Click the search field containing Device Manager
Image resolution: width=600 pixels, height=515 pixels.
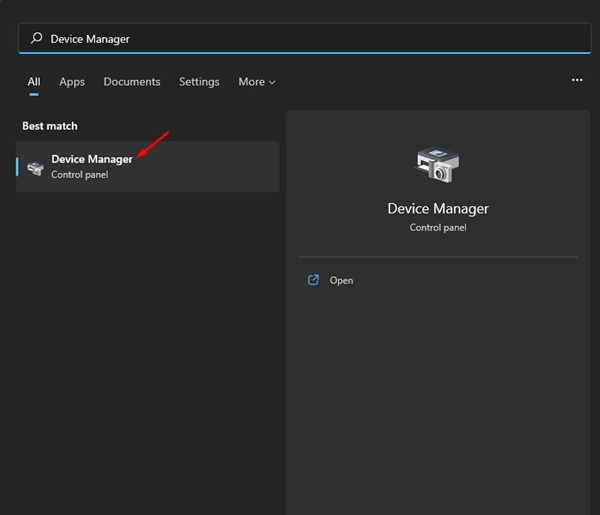(300, 38)
